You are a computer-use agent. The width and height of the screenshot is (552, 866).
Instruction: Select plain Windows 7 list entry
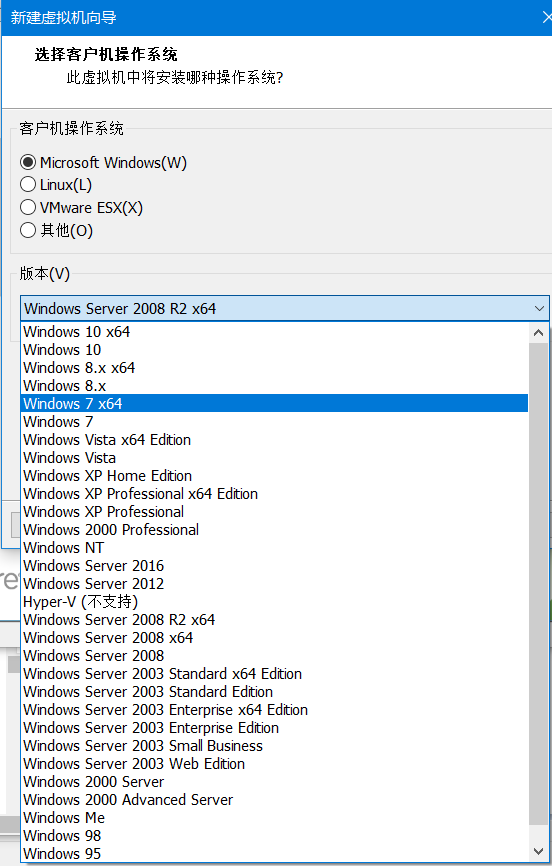tap(275, 421)
